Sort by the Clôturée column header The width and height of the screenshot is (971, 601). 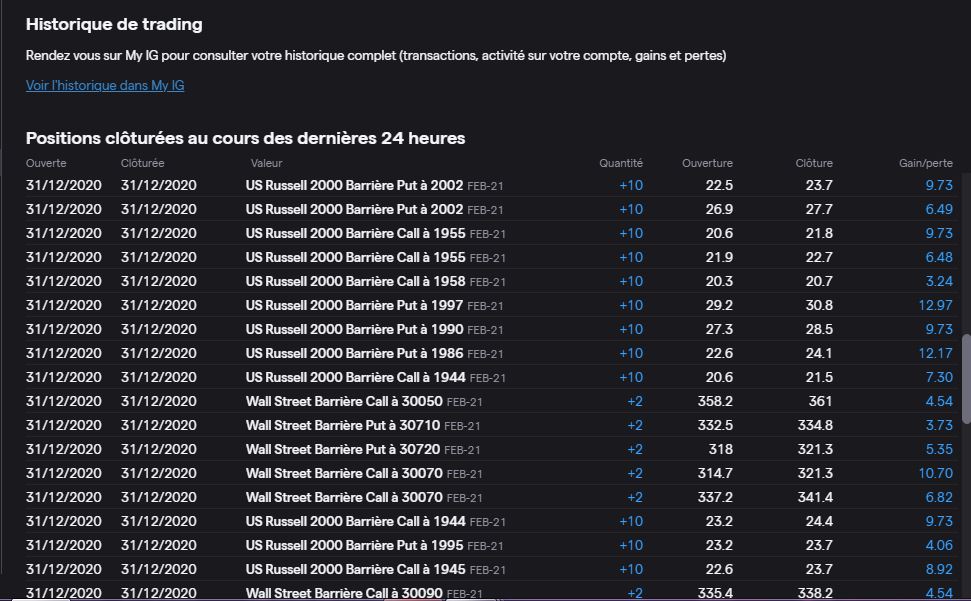pyautogui.click(x=142, y=163)
